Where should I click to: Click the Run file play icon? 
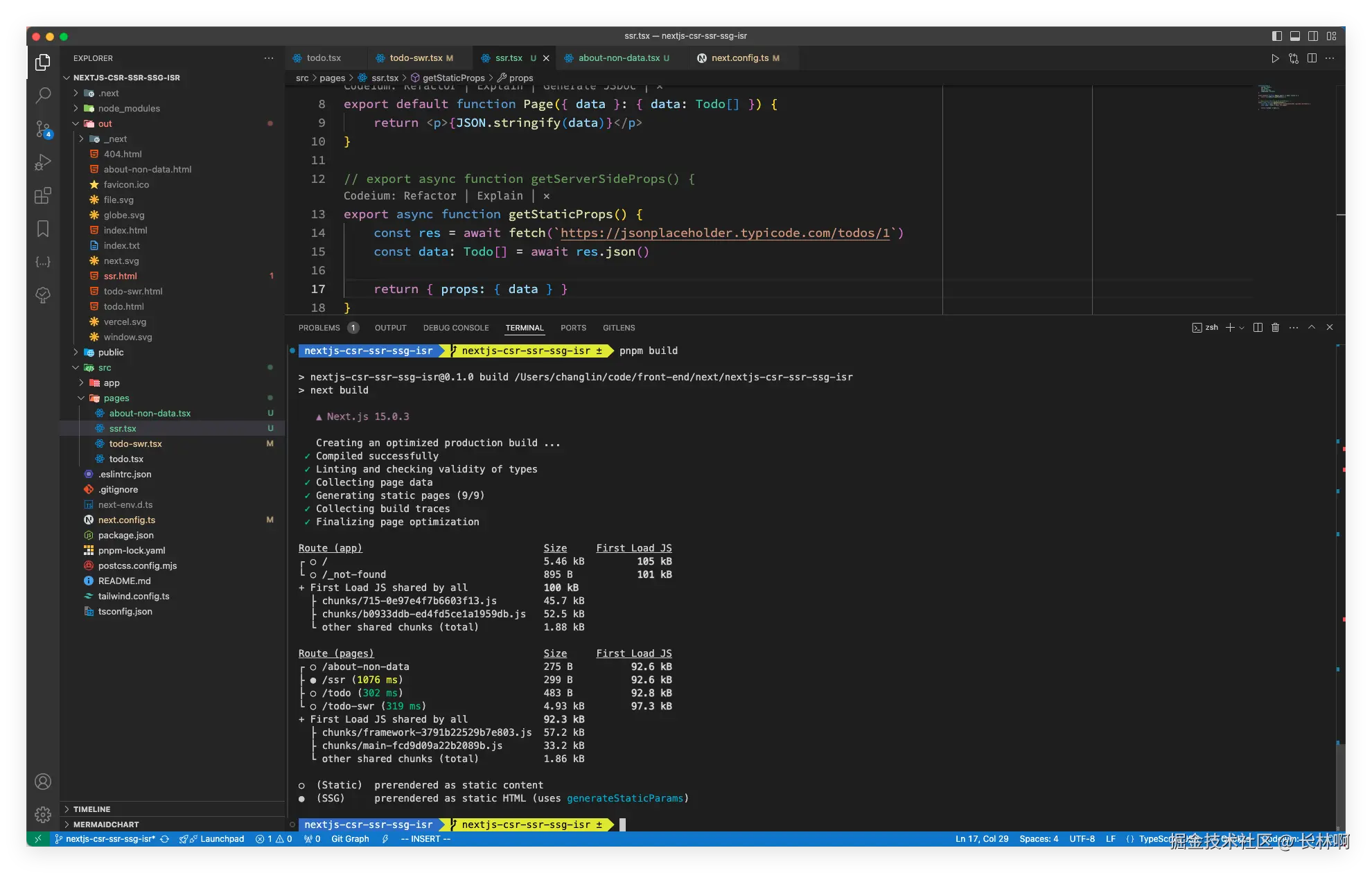click(1275, 58)
